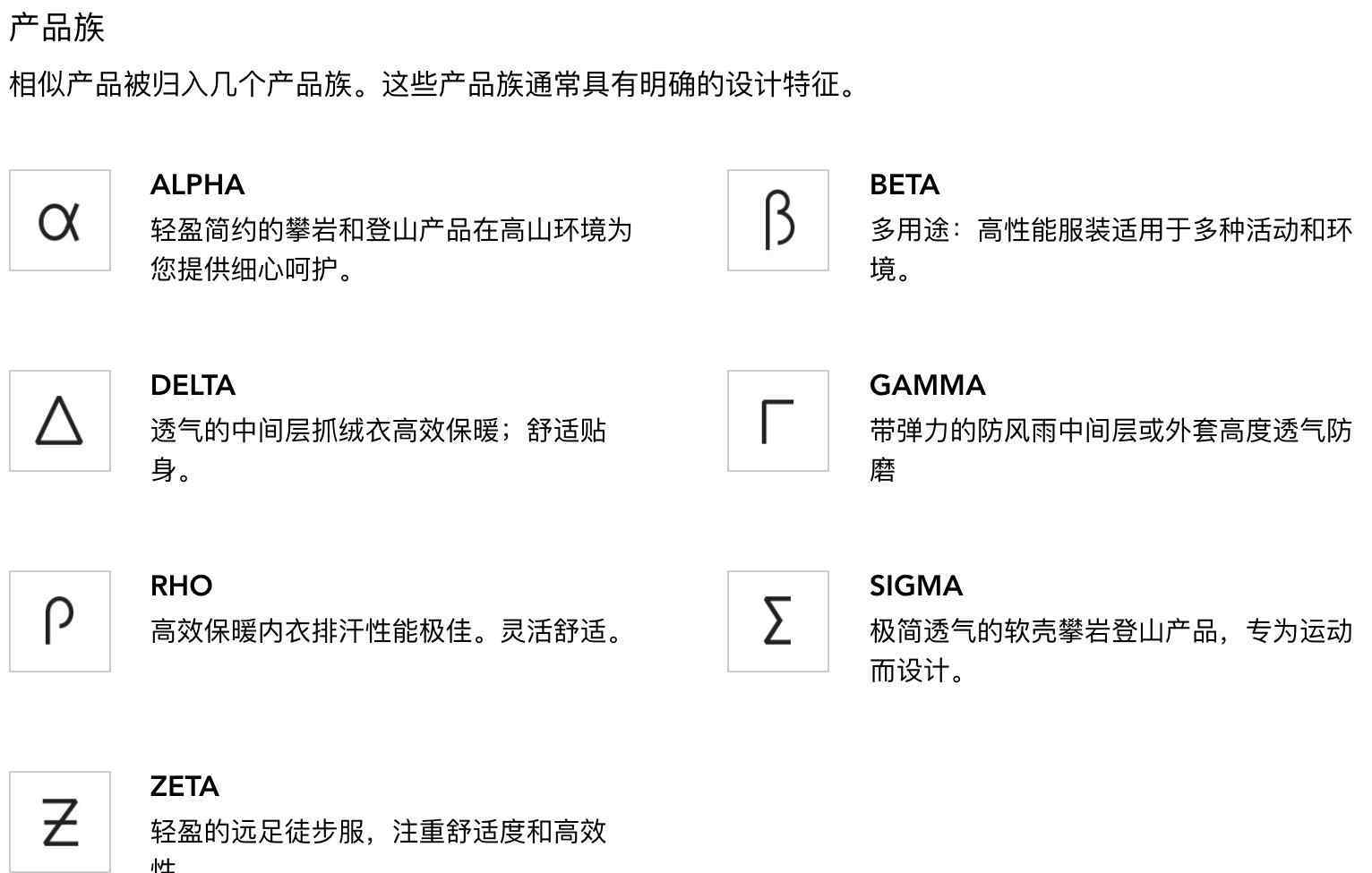The image size is (1372, 873).
Task: Click the BETA description starting 多用途
Action: pyautogui.click(x=1110, y=249)
